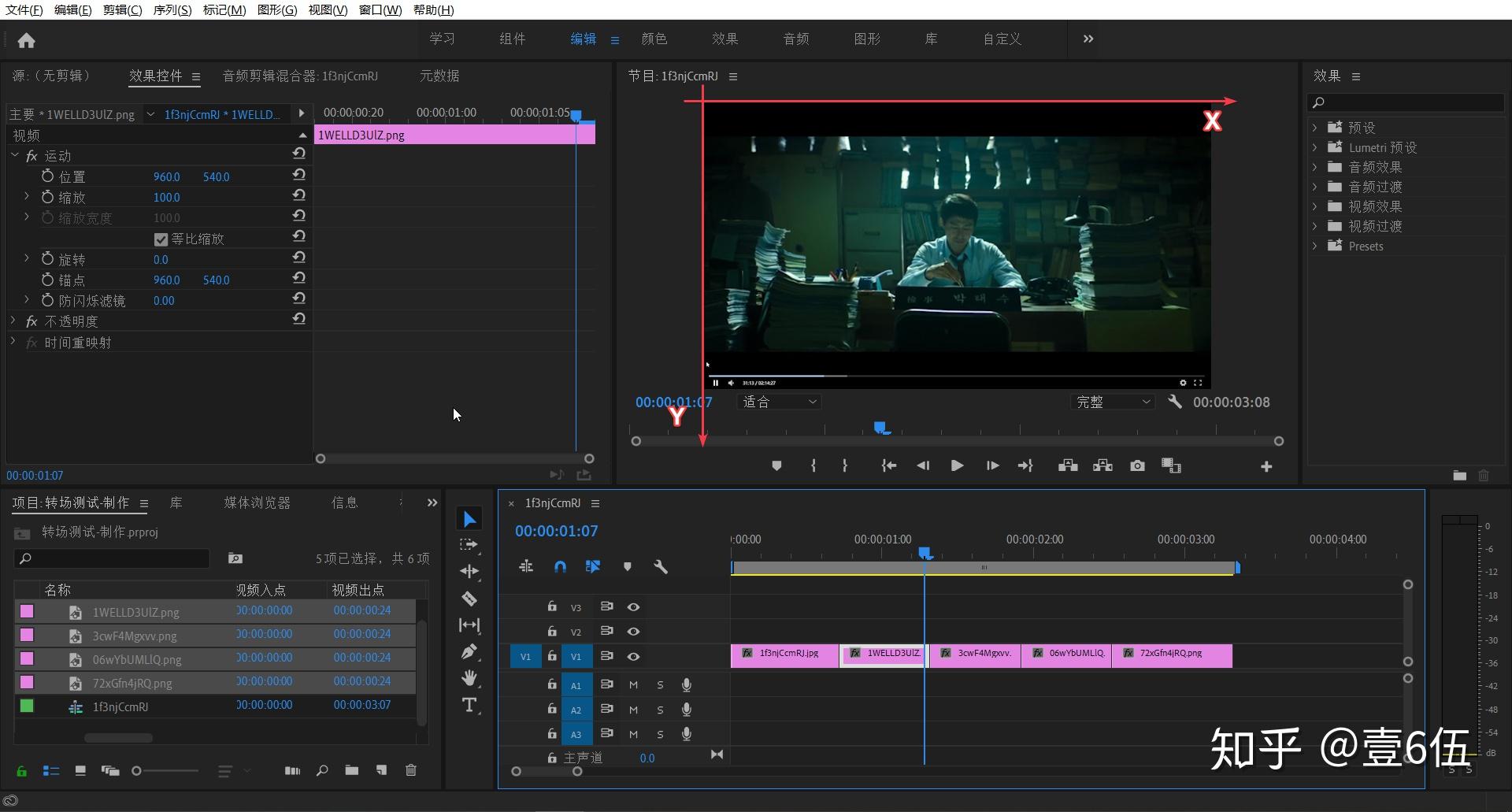1512x812 pixels.
Task: Mute audio track A1
Action: click(x=633, y=685)
